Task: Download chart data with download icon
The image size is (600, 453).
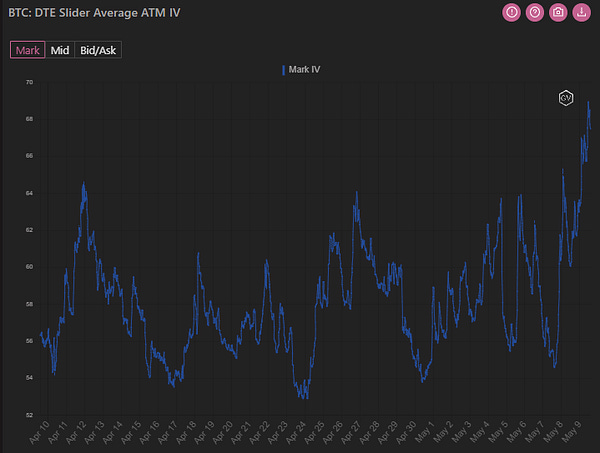Action: pyautogui.click(x=581, y=13)
